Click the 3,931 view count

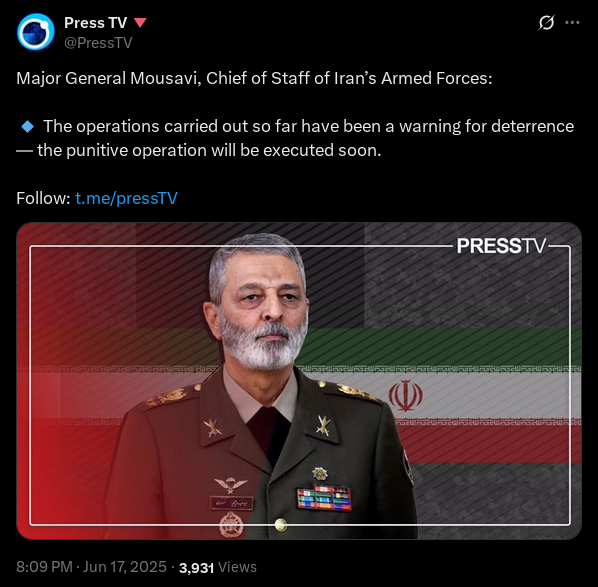pyautogui.click(x=196, y=568)
